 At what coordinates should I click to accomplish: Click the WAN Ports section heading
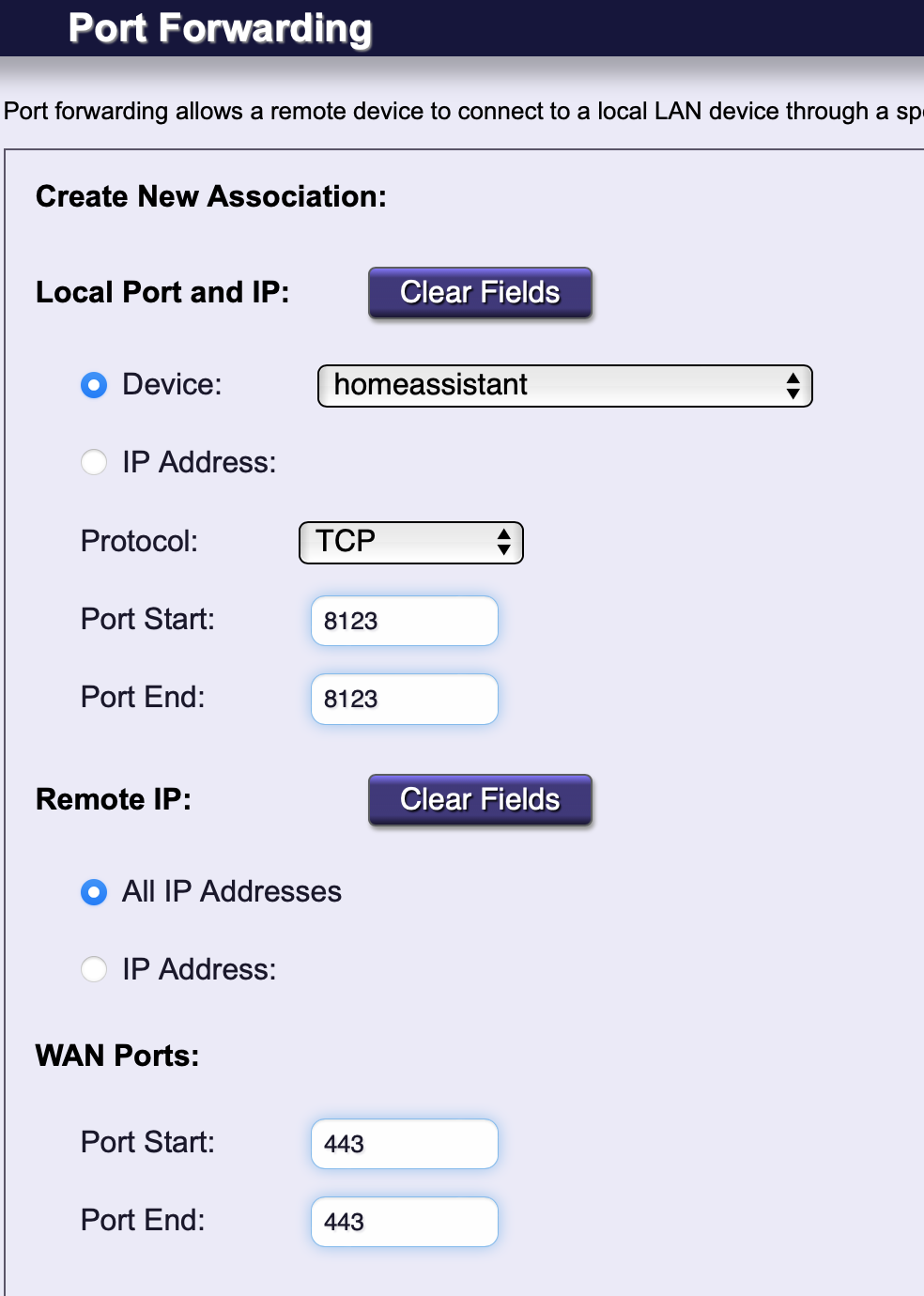117,1056
